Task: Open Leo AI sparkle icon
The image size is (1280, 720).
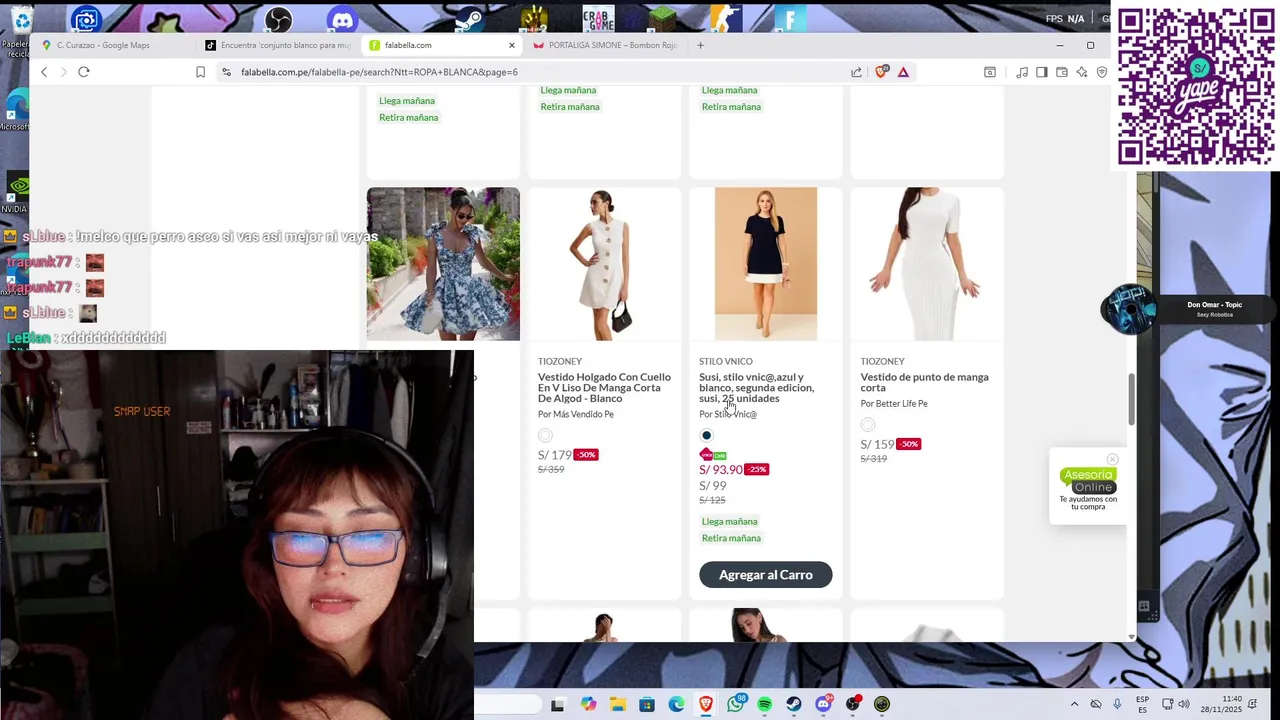Action: pyautogui.click(x=1082, y=72)
